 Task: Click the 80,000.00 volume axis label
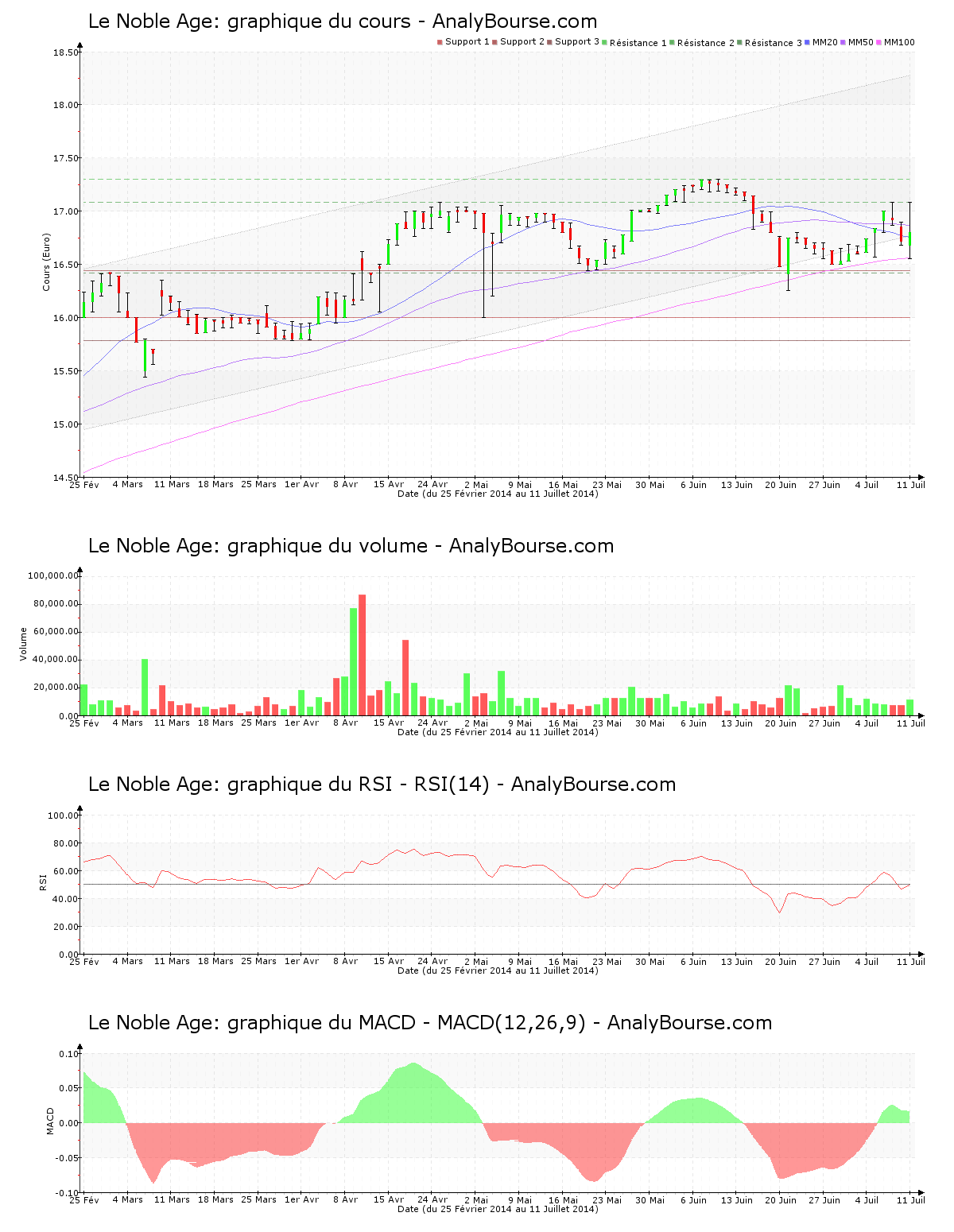56,603
